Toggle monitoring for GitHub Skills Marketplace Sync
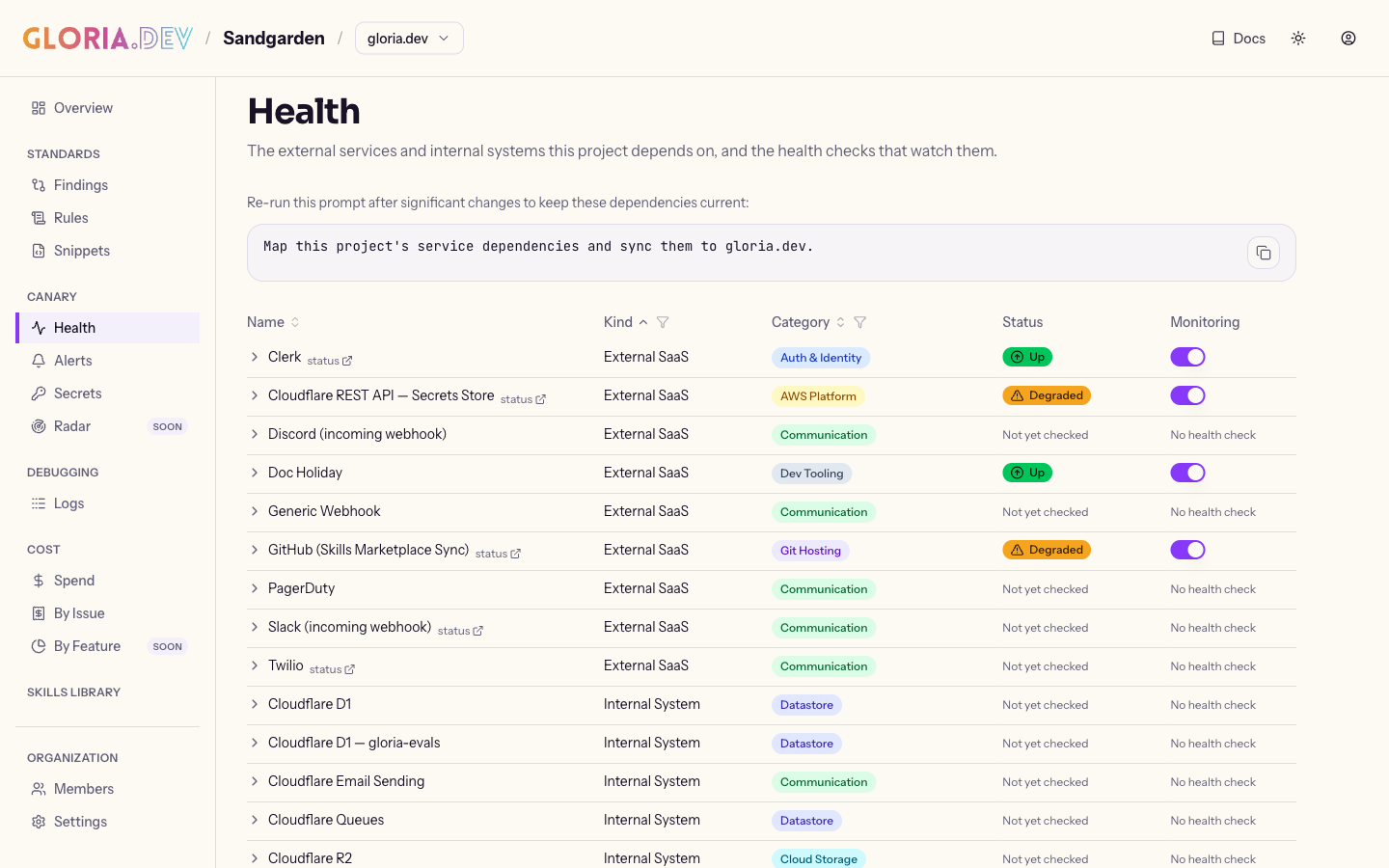 click(x=1188, y=550)
